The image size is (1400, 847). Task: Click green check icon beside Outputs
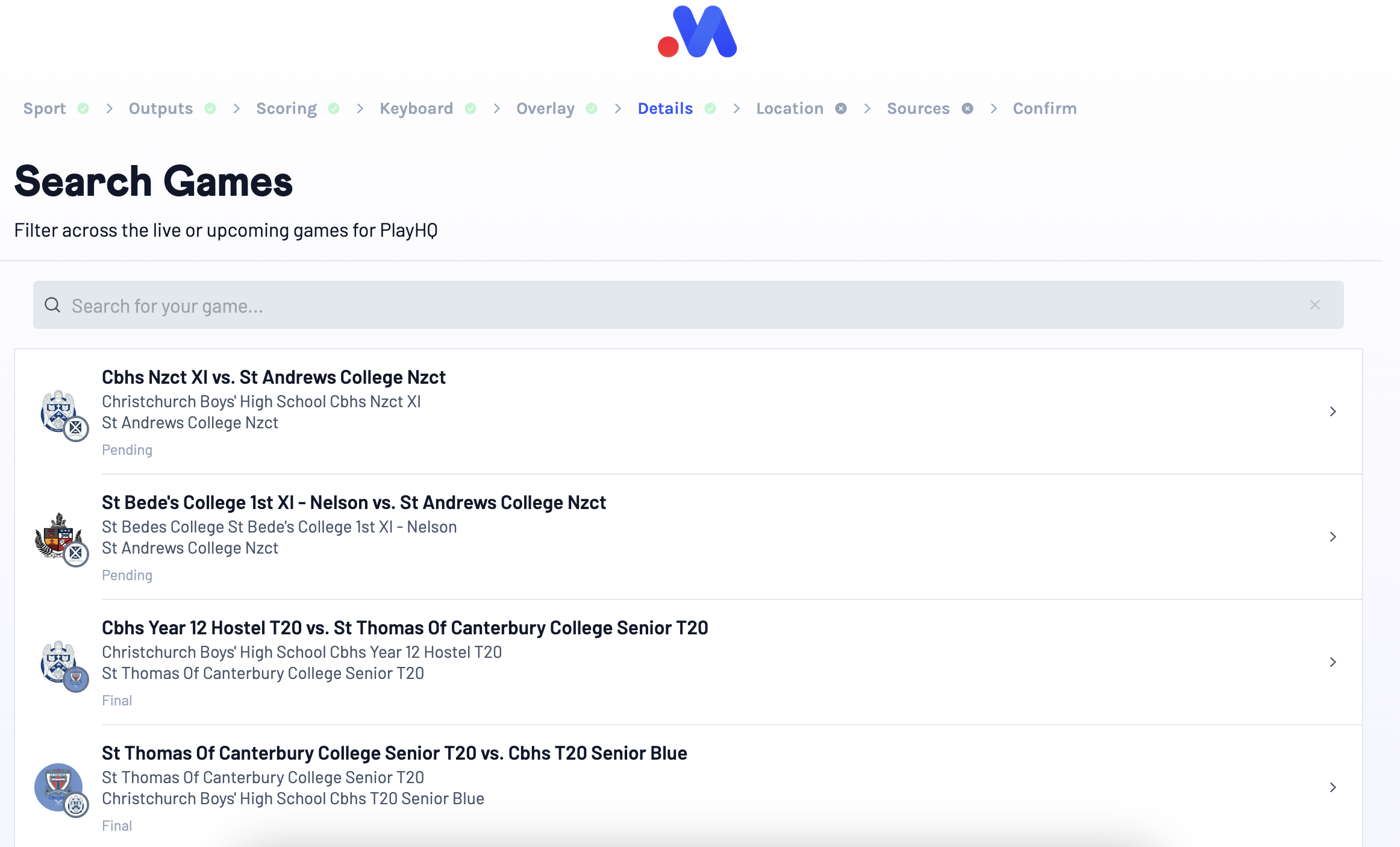click(x=210, y=108)
